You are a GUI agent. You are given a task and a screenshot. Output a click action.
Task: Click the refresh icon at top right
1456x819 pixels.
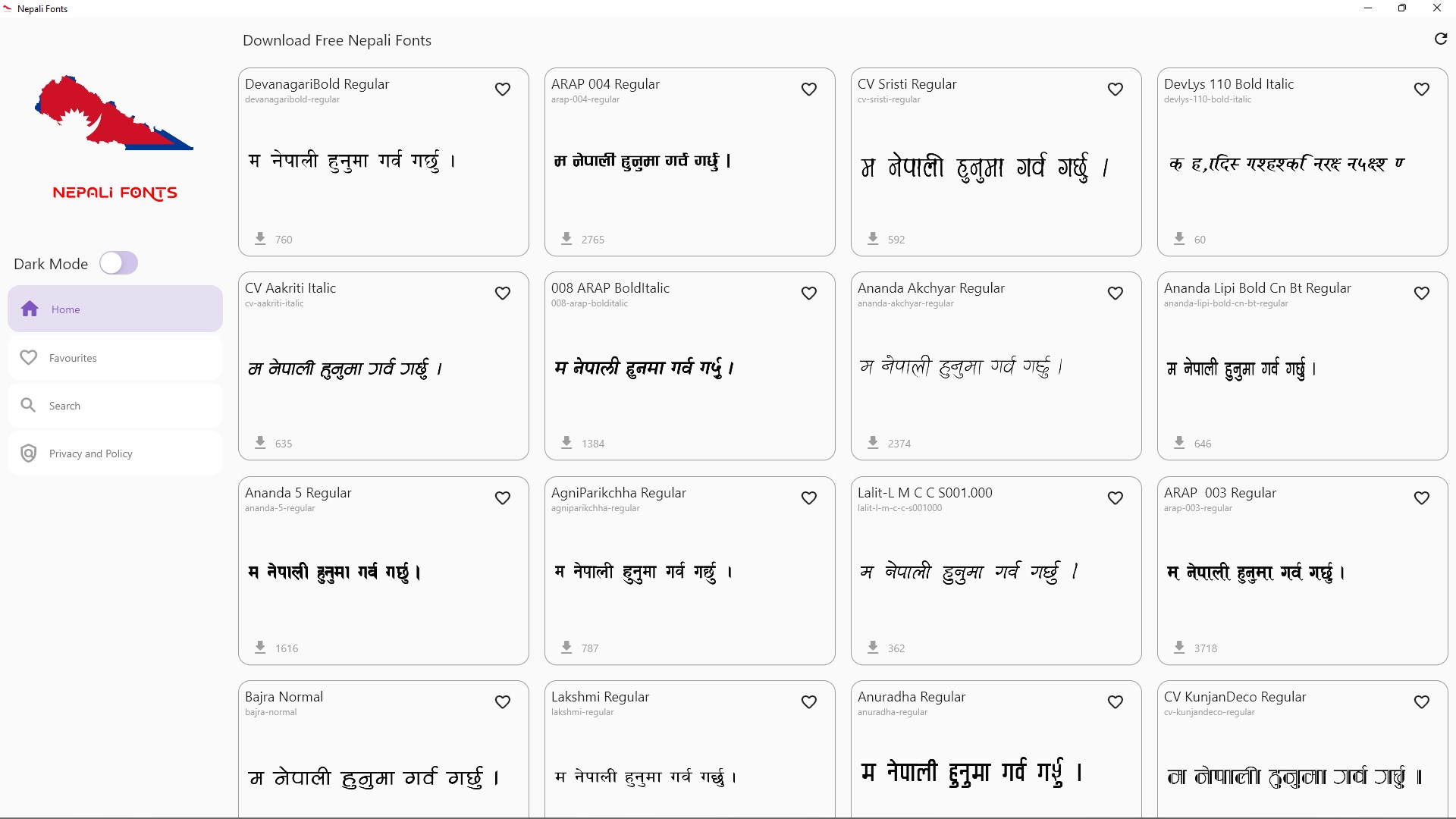[1441, 39]
